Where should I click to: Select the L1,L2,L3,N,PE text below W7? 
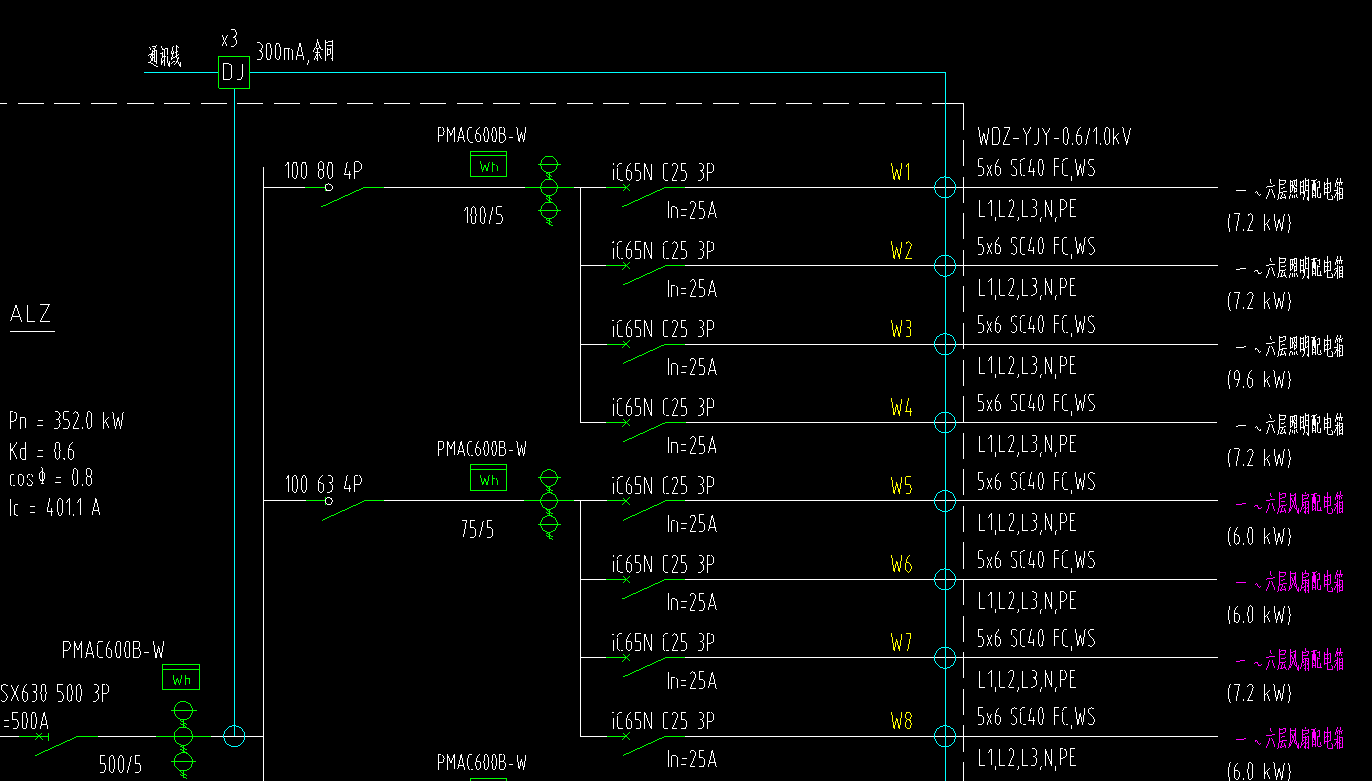pyautogui.click(x=1027, y=680)
